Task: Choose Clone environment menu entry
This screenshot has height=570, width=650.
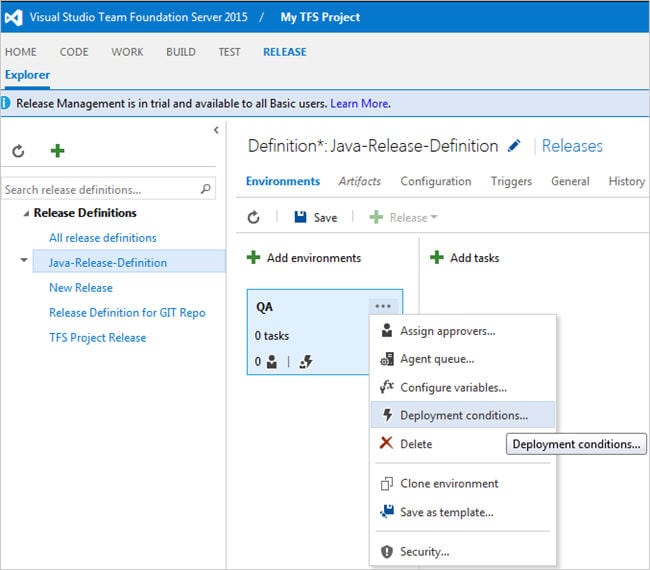Action: pos(463,483)
